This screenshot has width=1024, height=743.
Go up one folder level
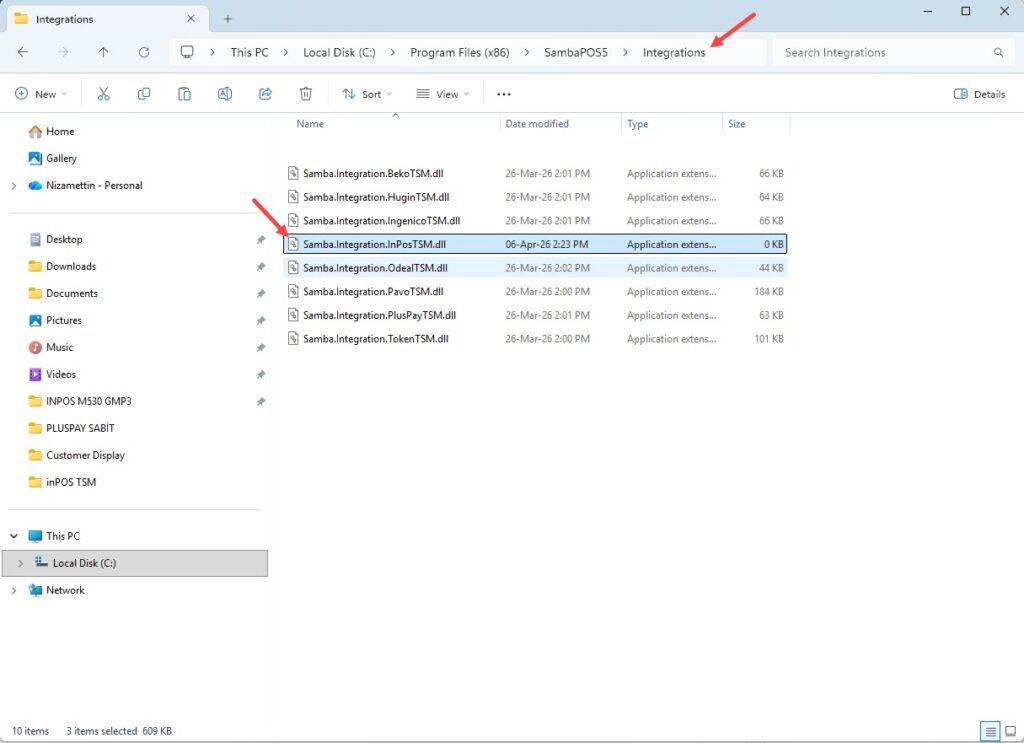coord(104,53)
